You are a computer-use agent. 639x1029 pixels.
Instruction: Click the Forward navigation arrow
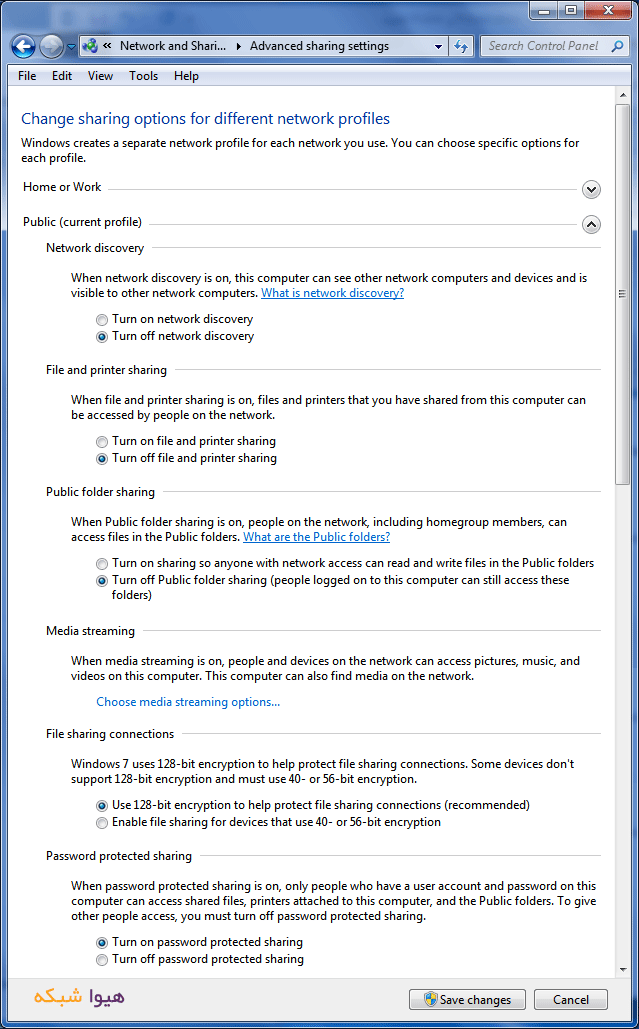tap(51, 47)
